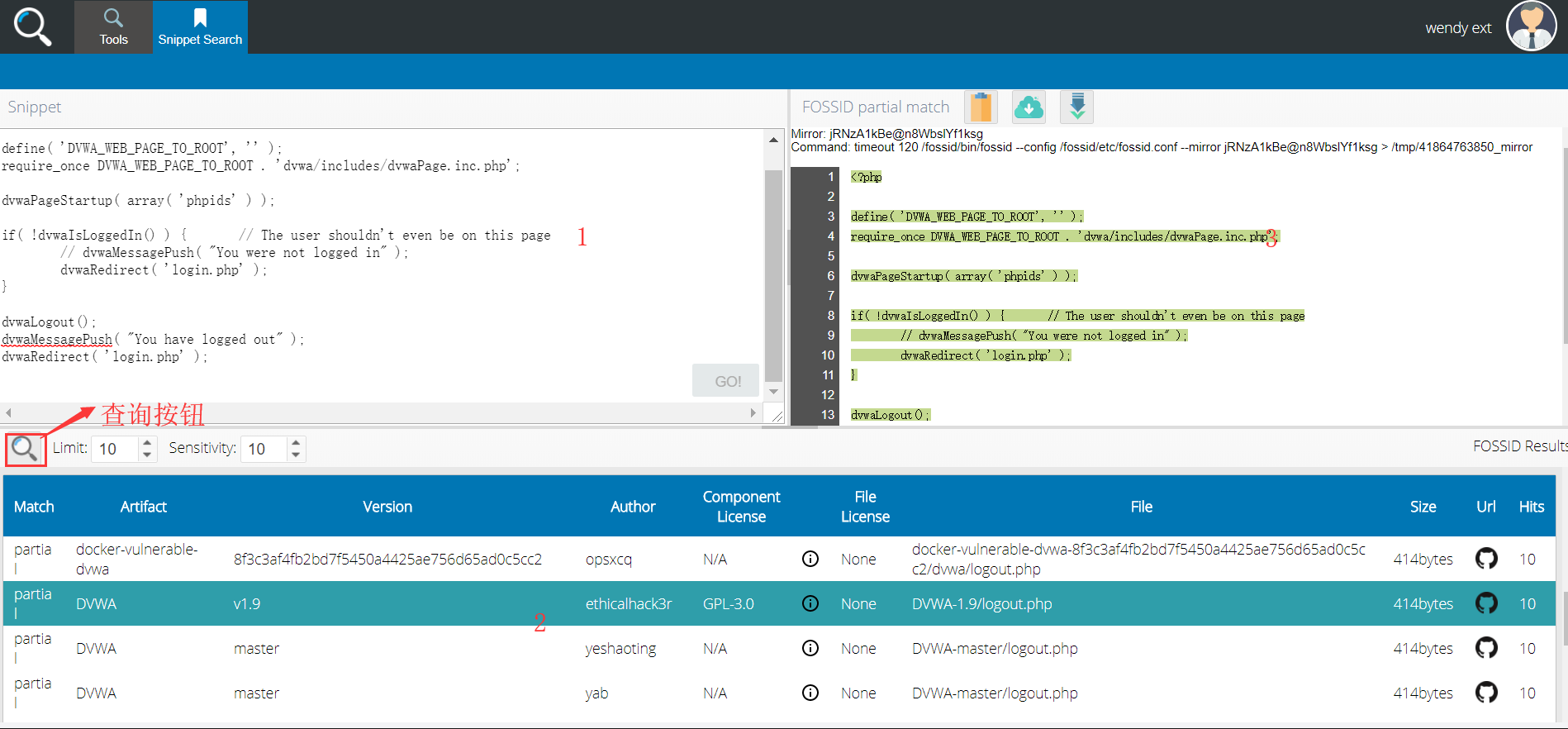Image resolution: width=1568 pixels, height=729 pixels.
Task: Click the GO! button
Action: [726, 381]
